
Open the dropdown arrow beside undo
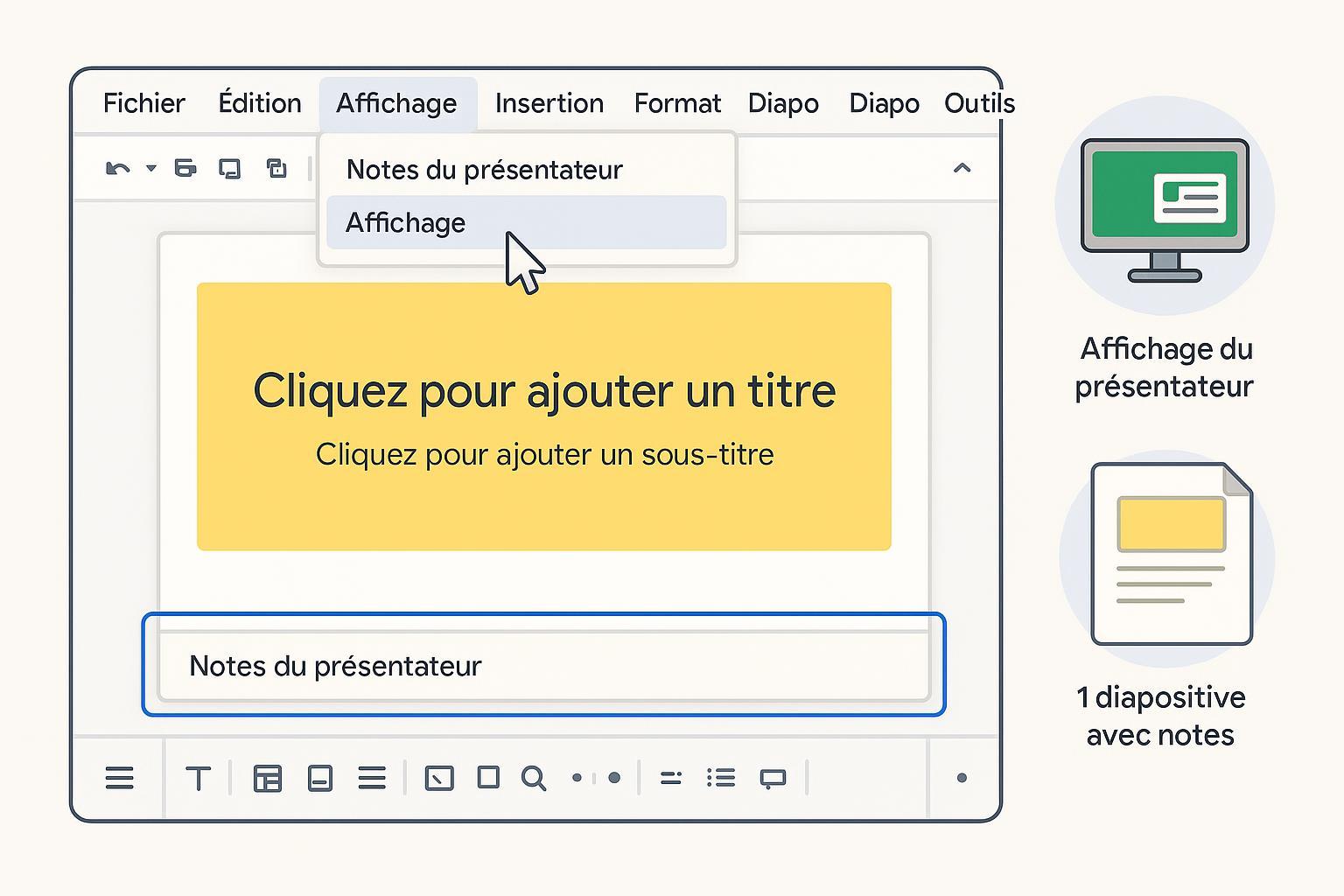(x=150, y=168)
